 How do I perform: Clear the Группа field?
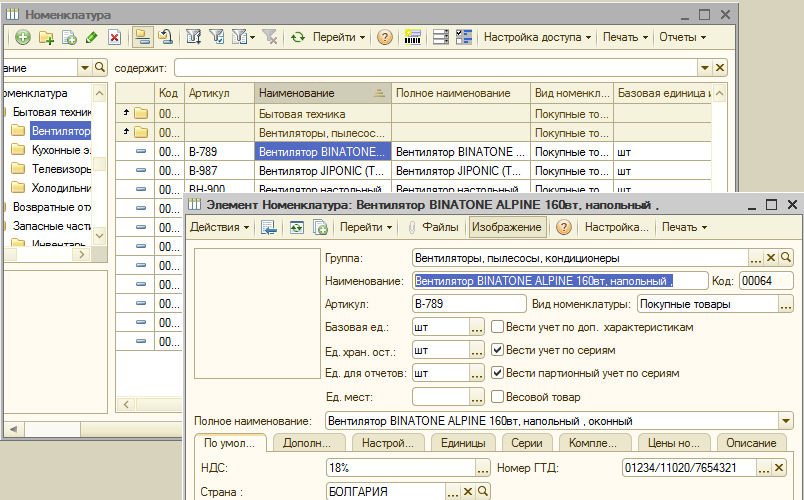click(771, 258)
